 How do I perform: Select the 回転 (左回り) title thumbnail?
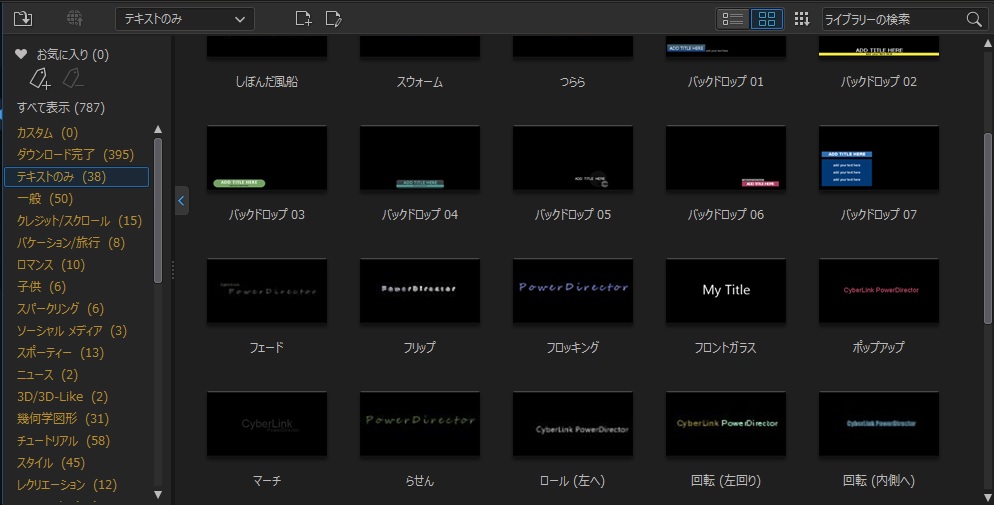click(x=726, y=424)
